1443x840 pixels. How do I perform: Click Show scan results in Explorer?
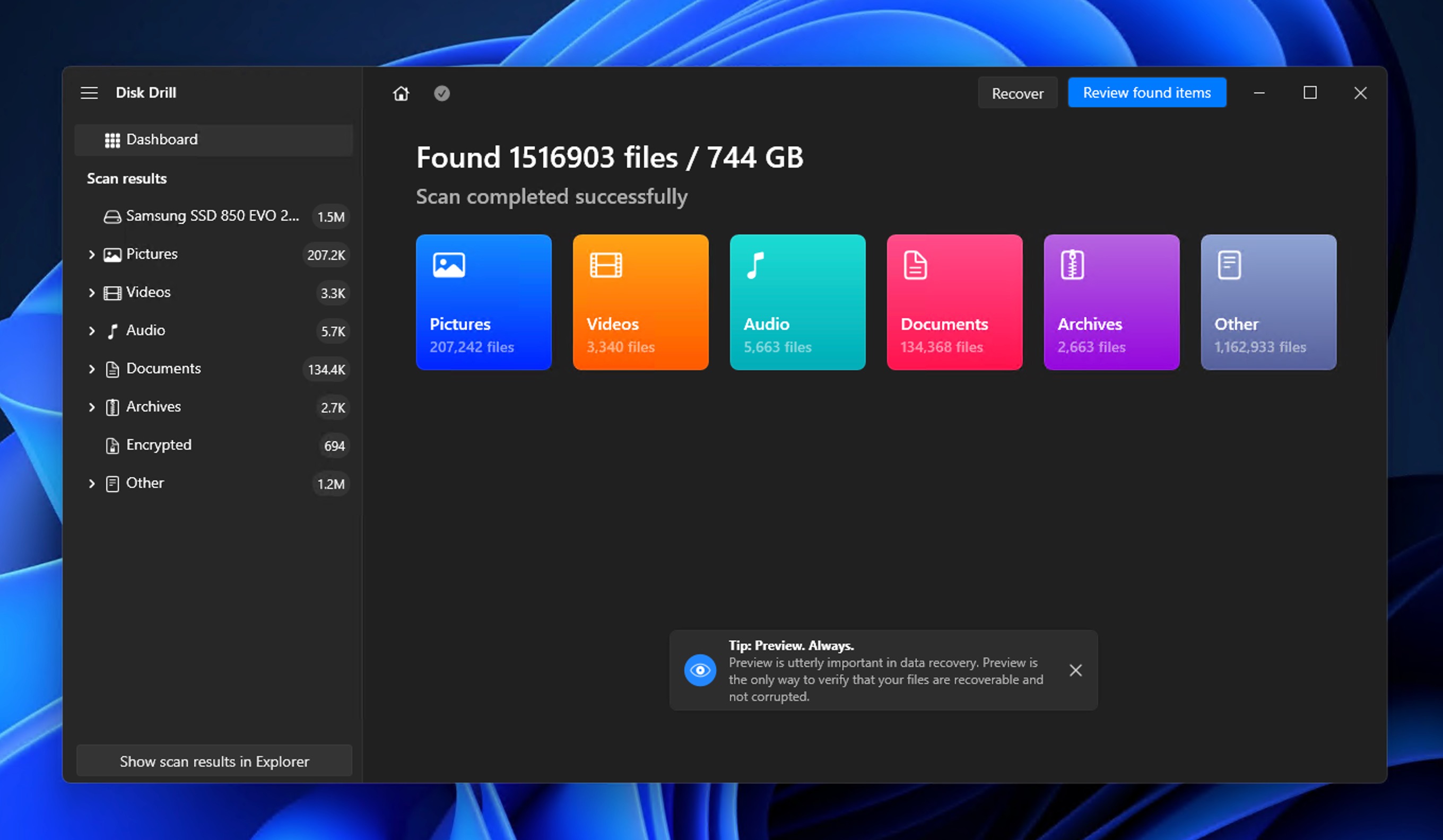tap(214, 760)
